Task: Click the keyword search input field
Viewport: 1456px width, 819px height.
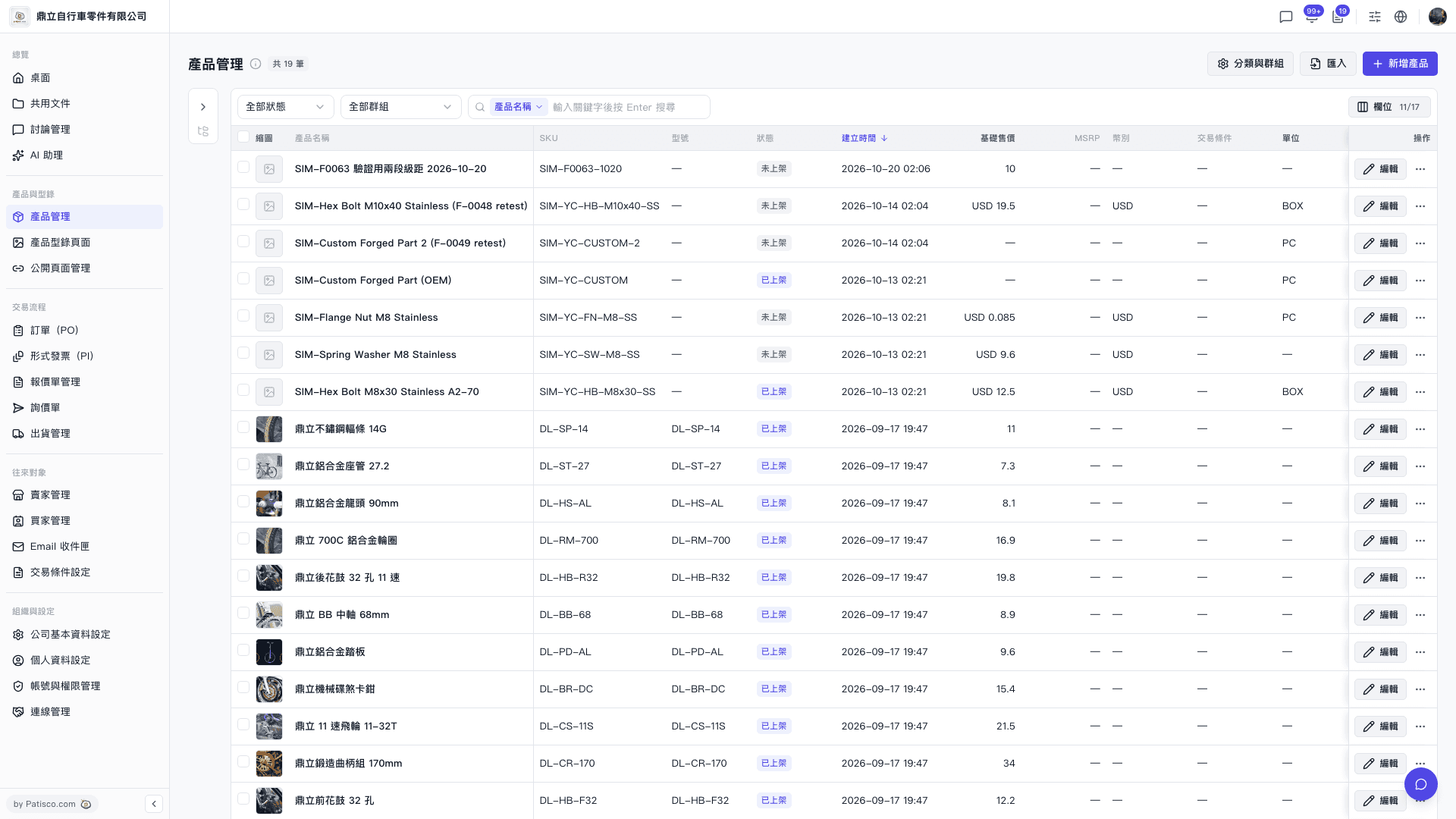Action: coord(628,107)
